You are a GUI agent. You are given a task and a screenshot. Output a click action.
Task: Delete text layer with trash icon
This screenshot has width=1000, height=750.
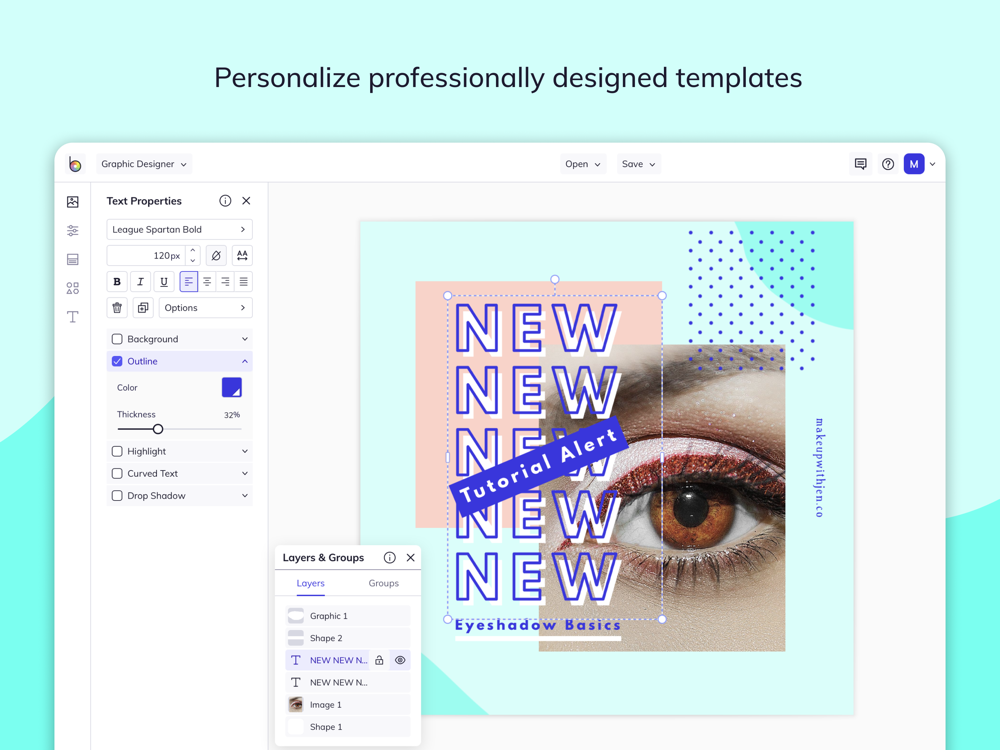pos(117,308)
